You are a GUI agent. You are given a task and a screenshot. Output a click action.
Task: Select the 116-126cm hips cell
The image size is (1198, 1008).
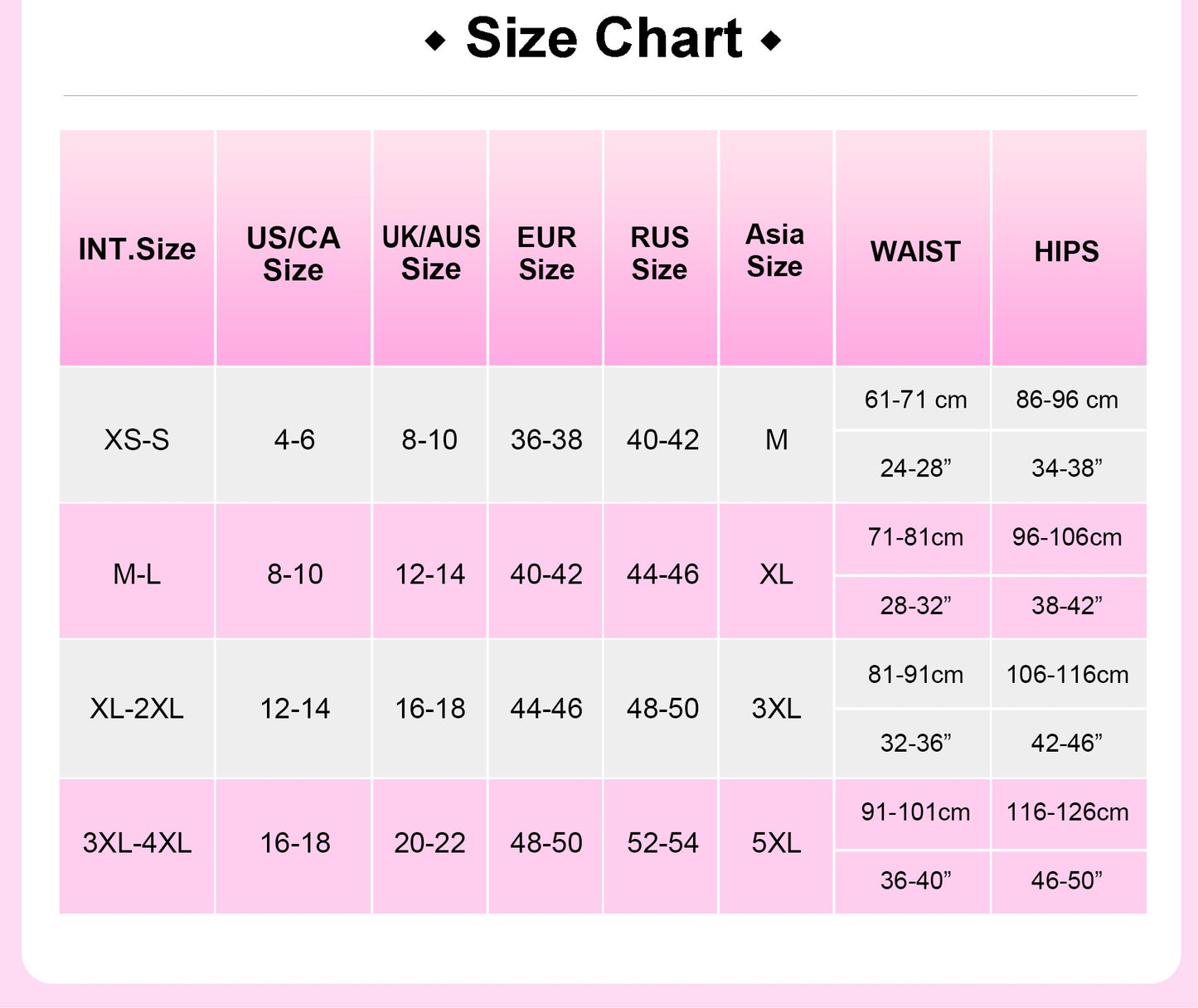pyautogui.click(x=1067, y=812)
